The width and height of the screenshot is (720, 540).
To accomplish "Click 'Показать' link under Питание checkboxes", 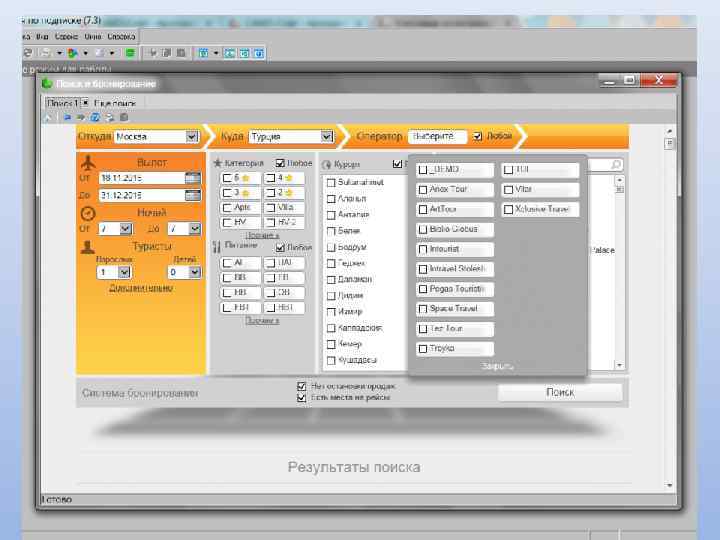I will click(262, 320).
